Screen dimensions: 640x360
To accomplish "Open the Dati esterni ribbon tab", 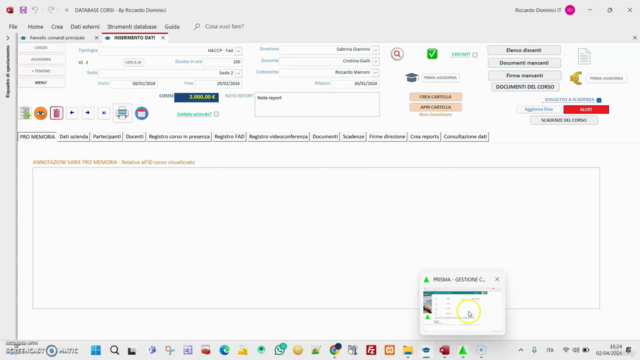I will tap(85, 27).
